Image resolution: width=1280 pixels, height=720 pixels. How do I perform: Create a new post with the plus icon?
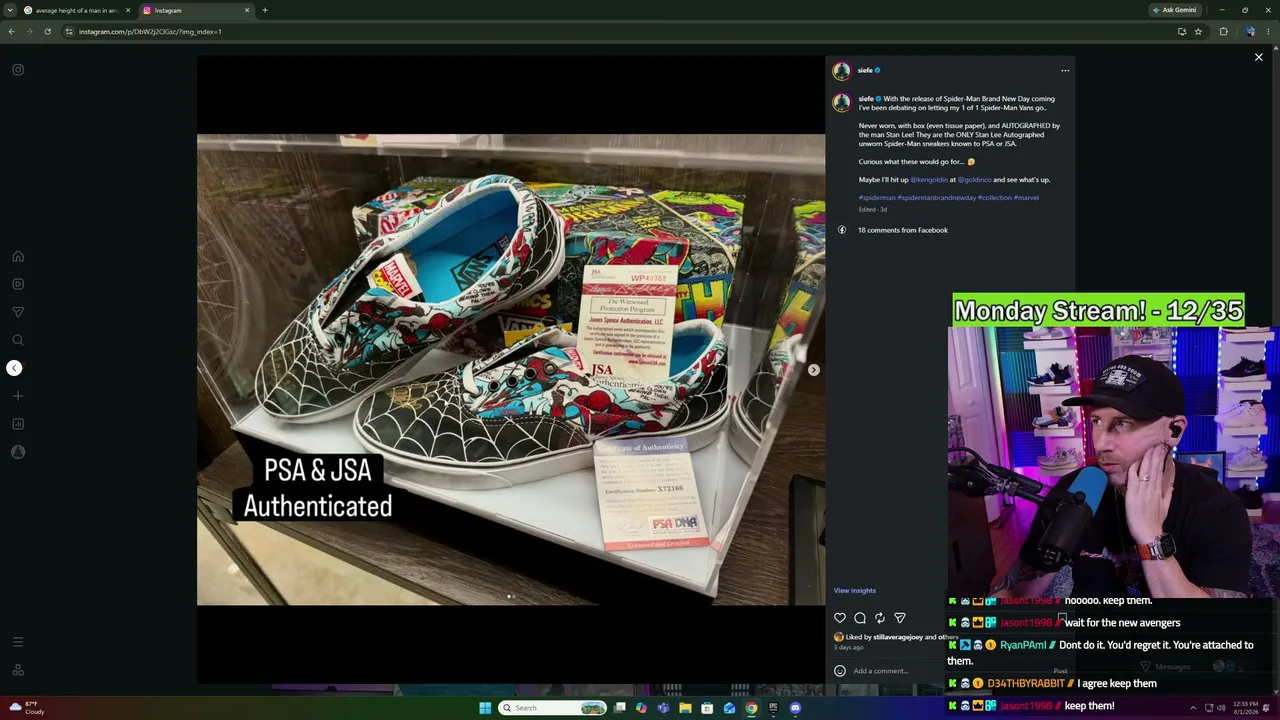[x=18, y=396]
